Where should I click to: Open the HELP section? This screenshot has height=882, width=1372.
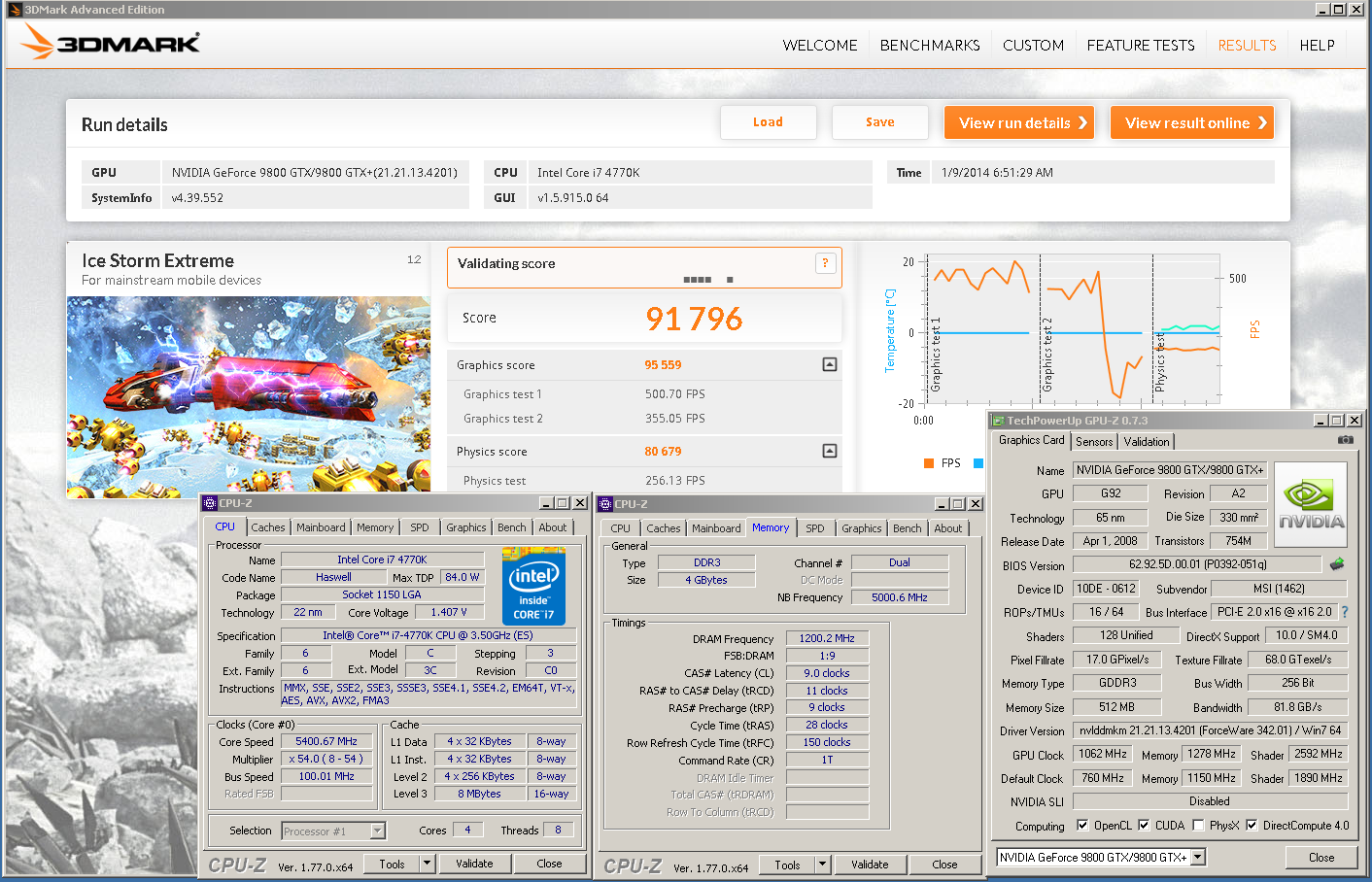click(1317, 45)
